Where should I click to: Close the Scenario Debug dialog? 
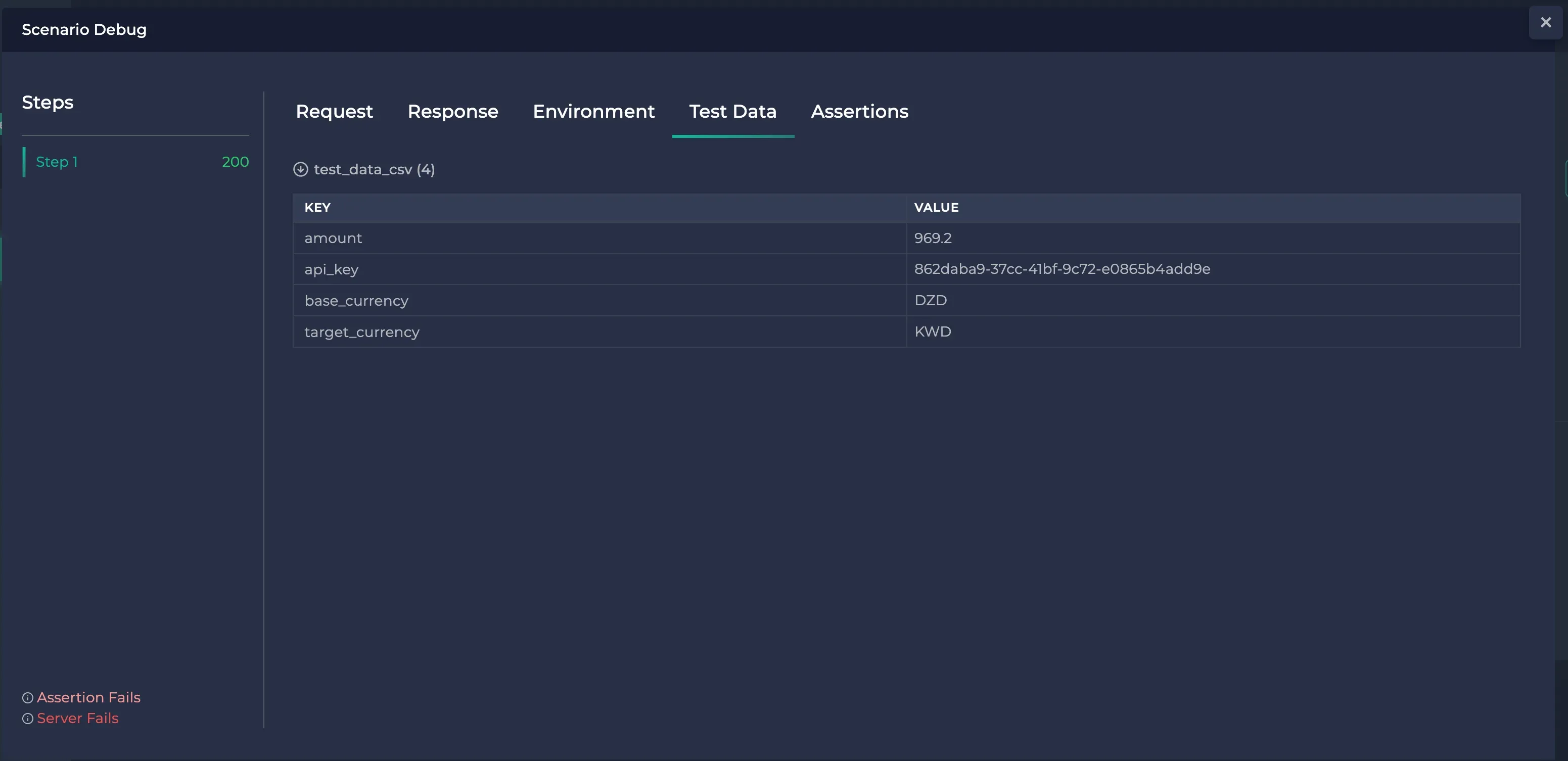click(x=1545, y=23)
